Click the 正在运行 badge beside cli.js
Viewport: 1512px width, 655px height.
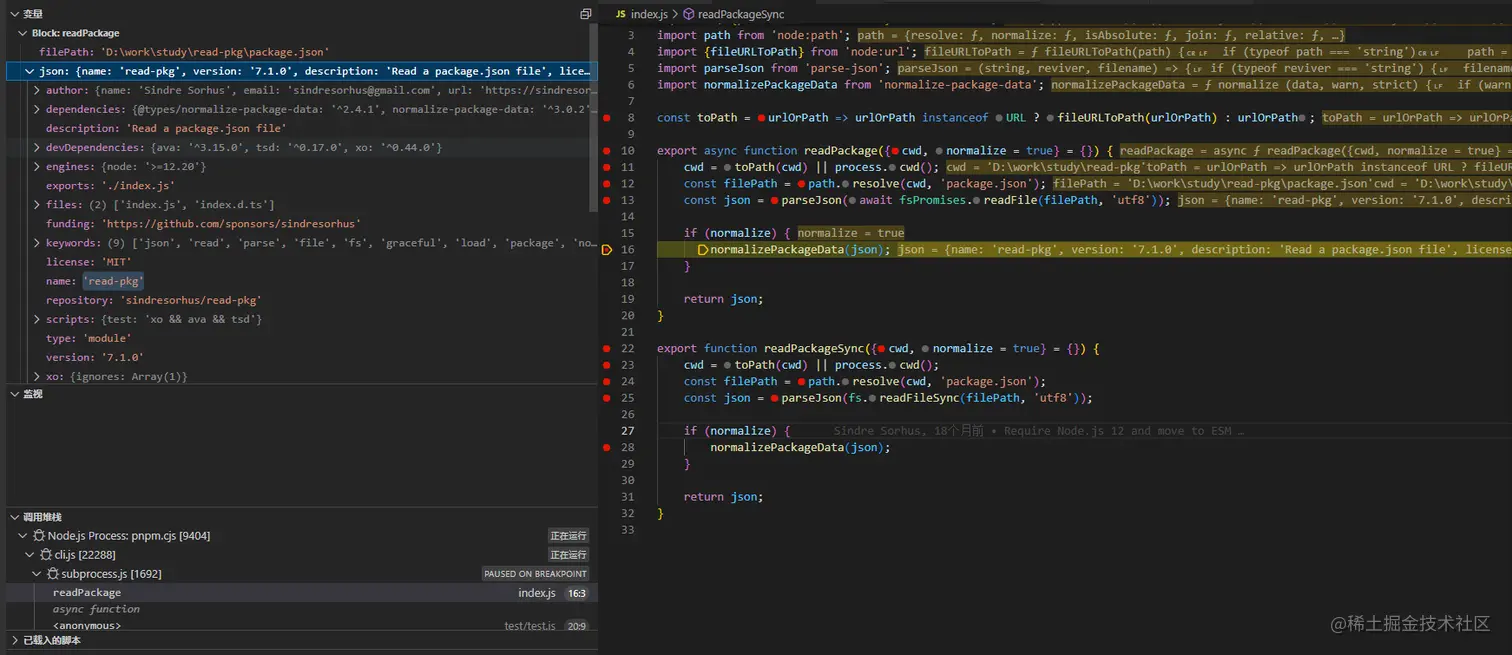pyautogui.click(x=568, y=555)
